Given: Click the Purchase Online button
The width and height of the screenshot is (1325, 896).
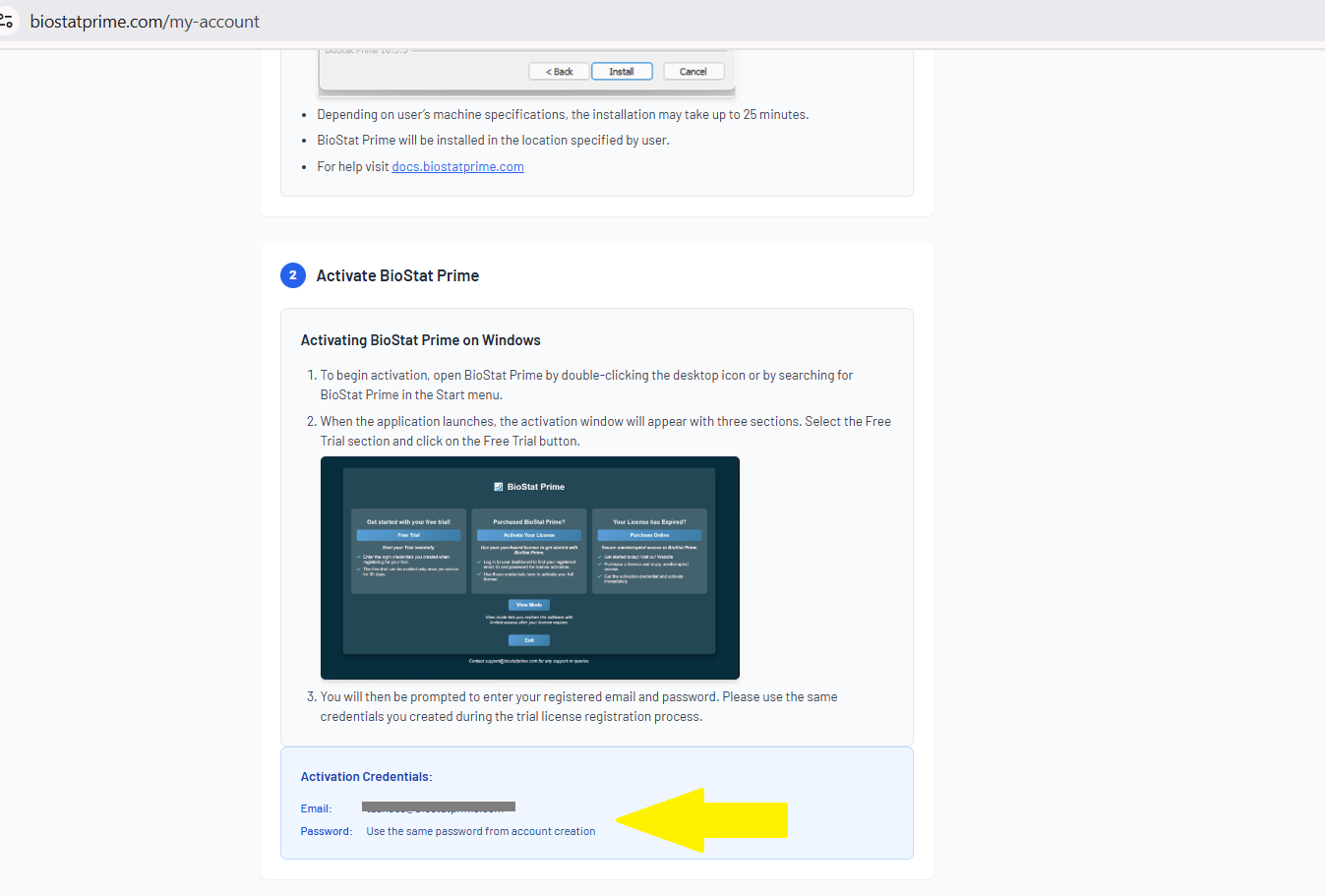Looking at the screenshot, I should 649,535.
